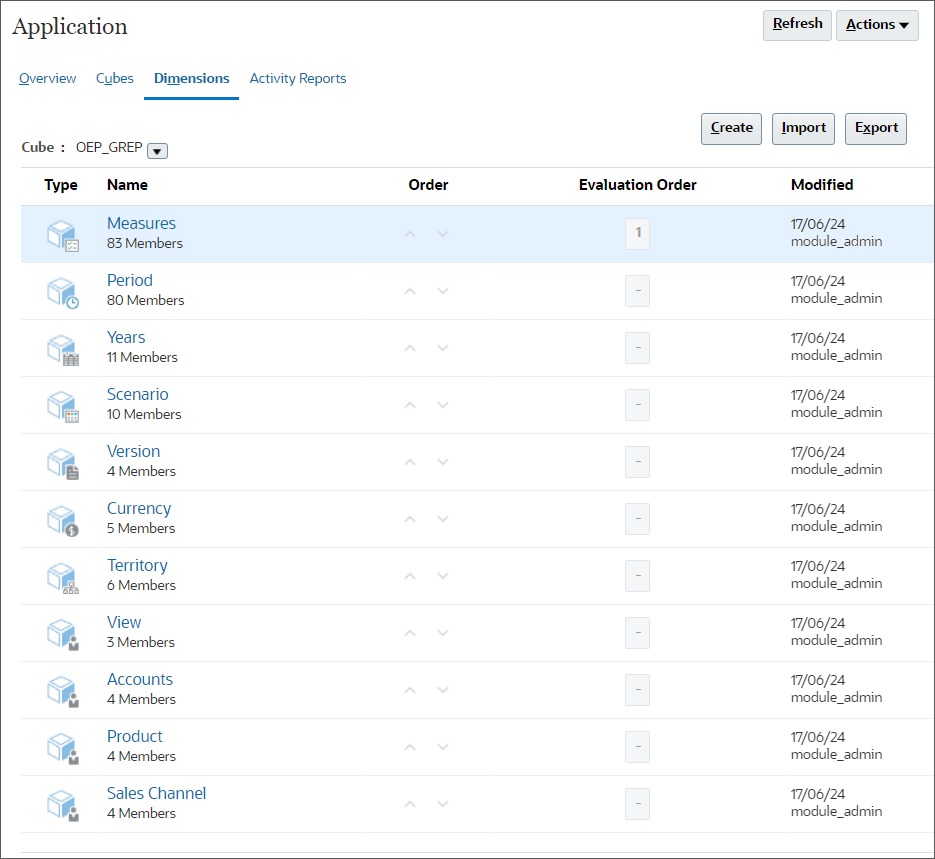The height and width of the screenshot is (859, 935).
Task: Open the Years dimension link
Action: 126,337
